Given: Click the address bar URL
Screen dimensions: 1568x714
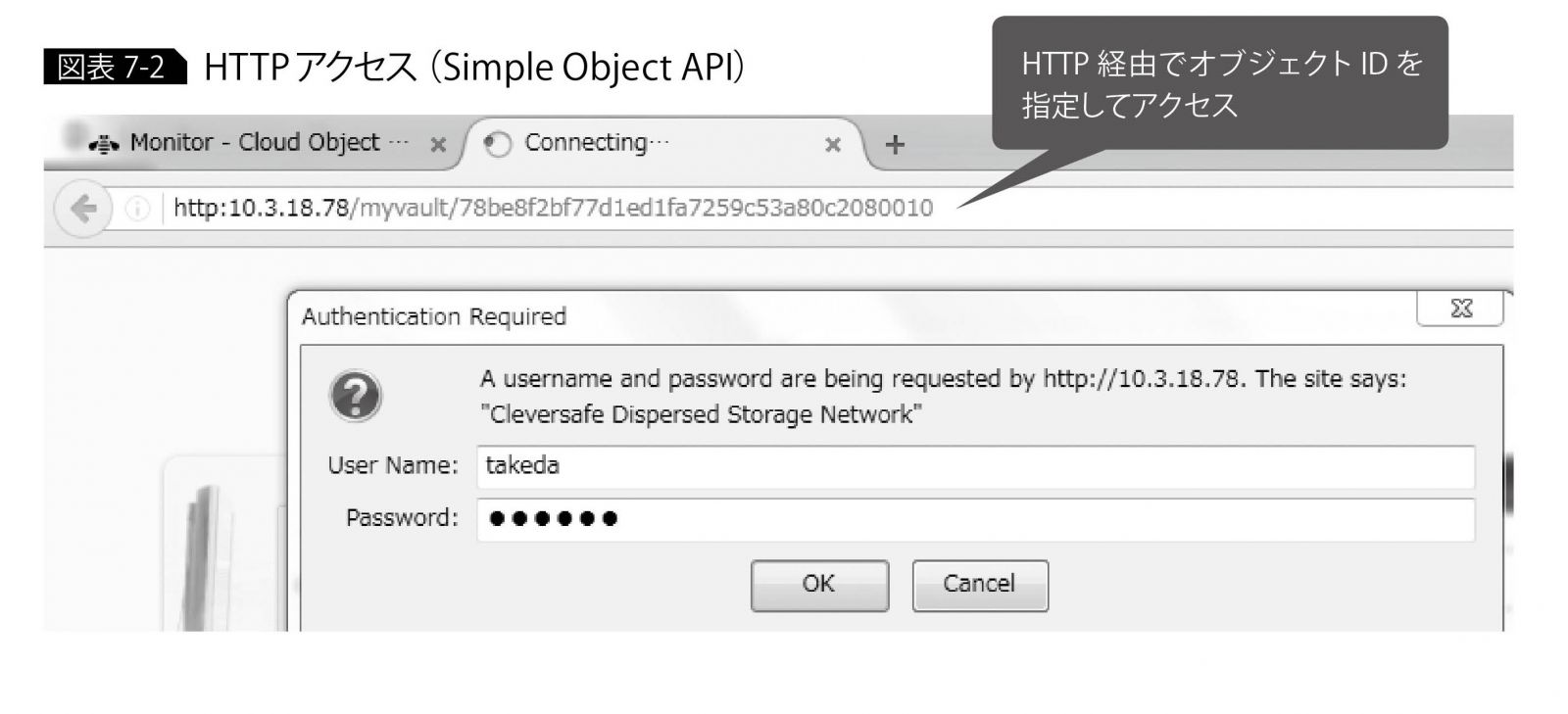Looking at the screenshot, I should pos(553,209).
